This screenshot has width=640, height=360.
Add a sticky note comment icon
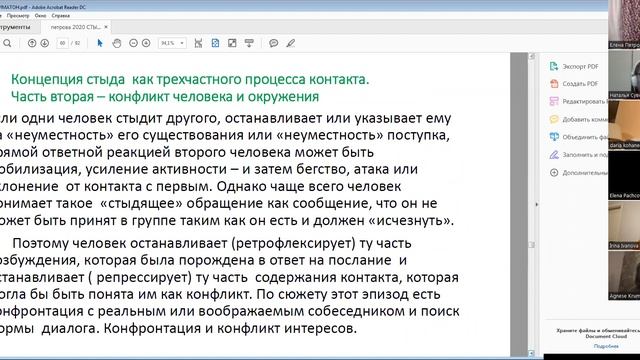273,43
